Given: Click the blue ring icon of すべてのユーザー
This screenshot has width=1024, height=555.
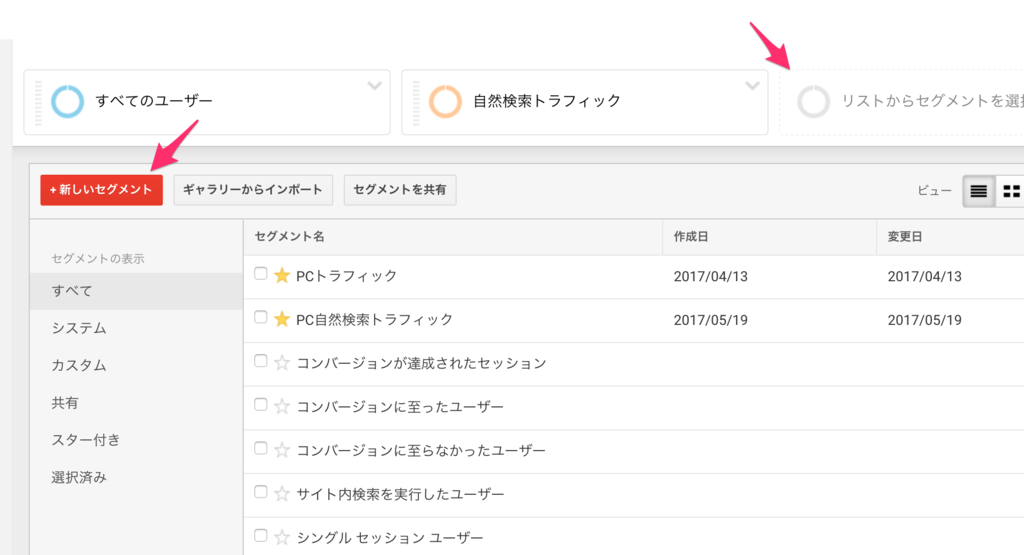Looking at the screenshot, I should (x=67, y=101).
